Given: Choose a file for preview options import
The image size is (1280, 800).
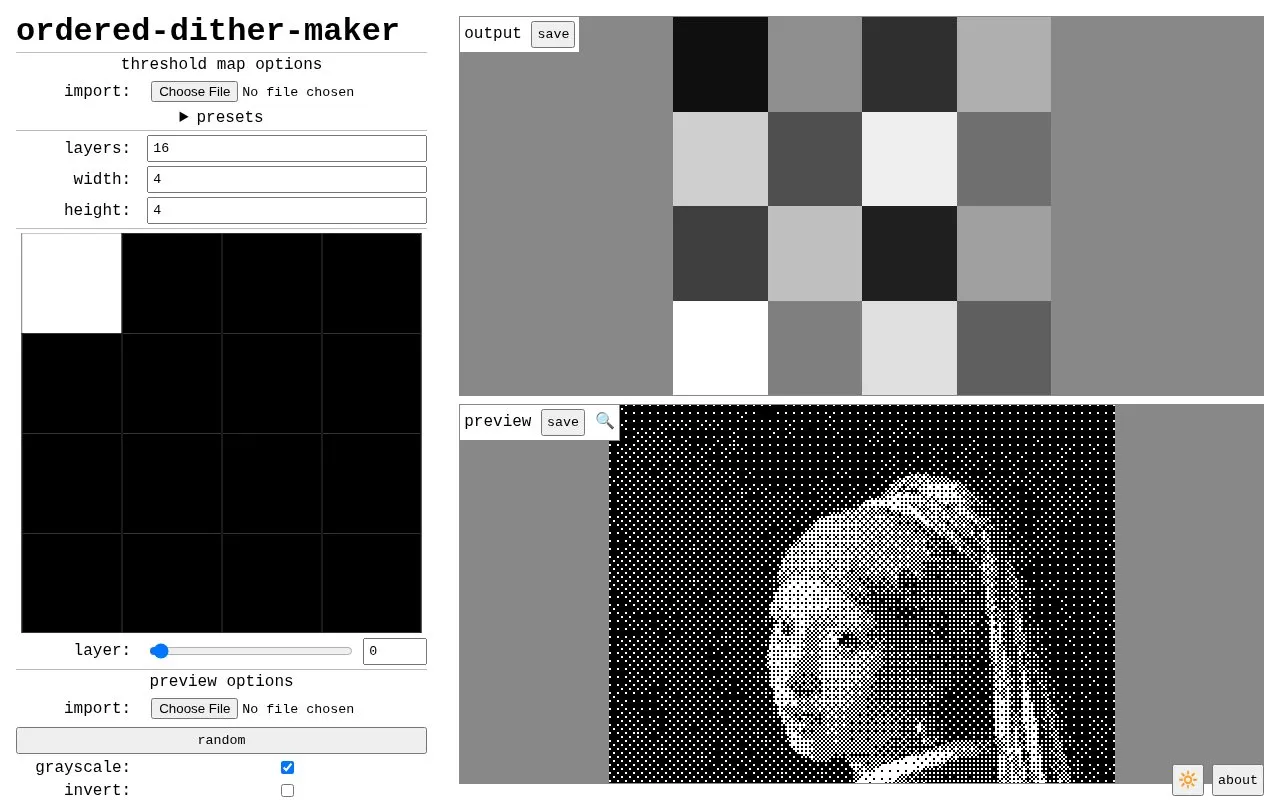Looking at the screenshot, I should 194,709.
